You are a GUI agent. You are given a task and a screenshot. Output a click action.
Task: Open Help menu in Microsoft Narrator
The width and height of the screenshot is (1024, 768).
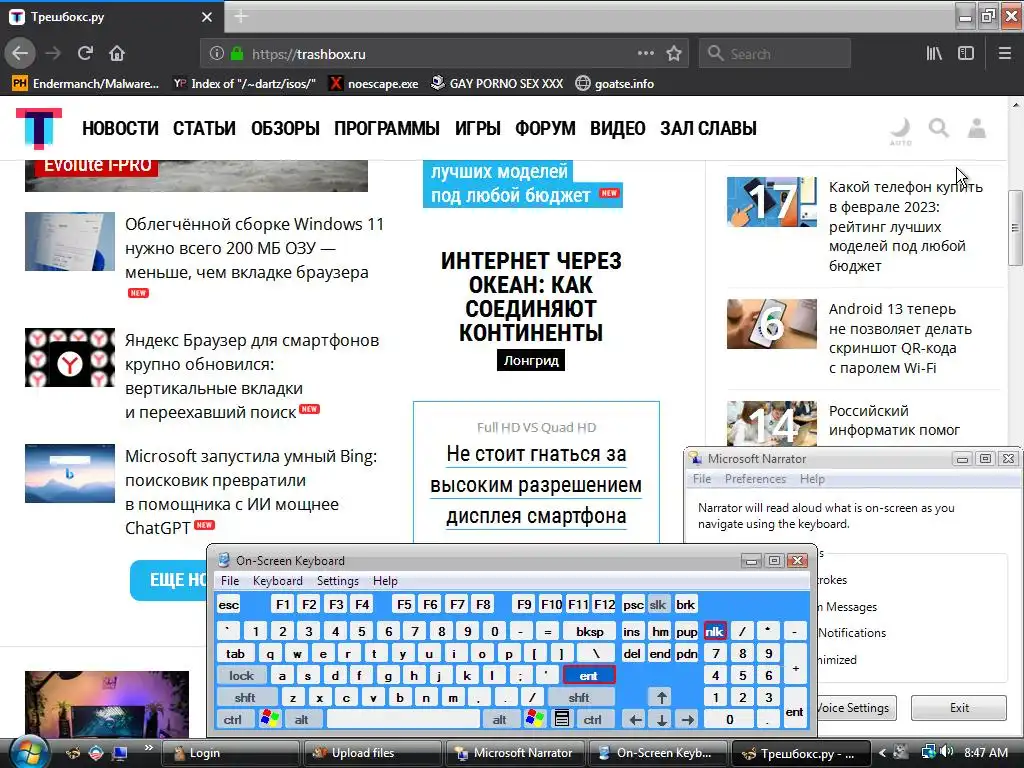[x=812, y=479]
